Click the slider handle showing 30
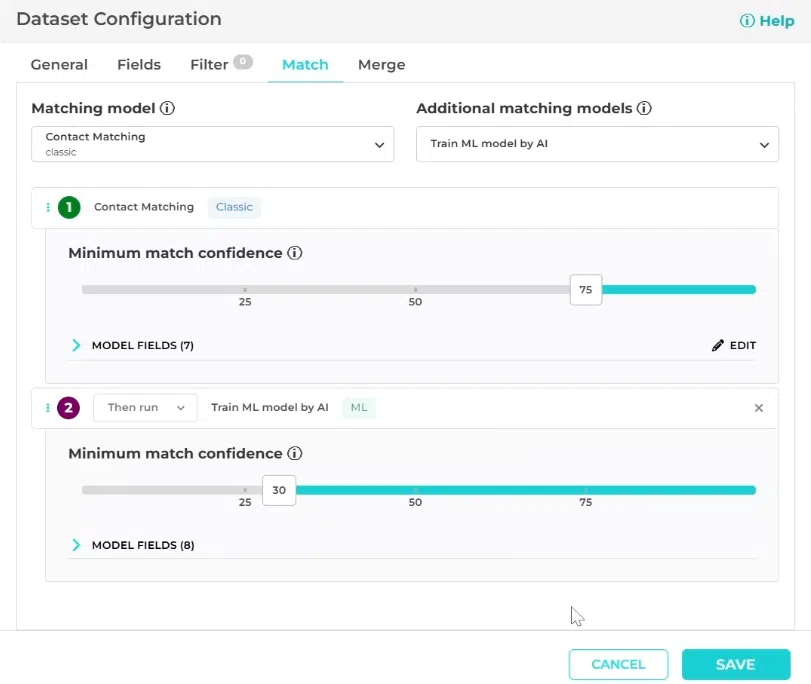 click(x=279, y=490)
